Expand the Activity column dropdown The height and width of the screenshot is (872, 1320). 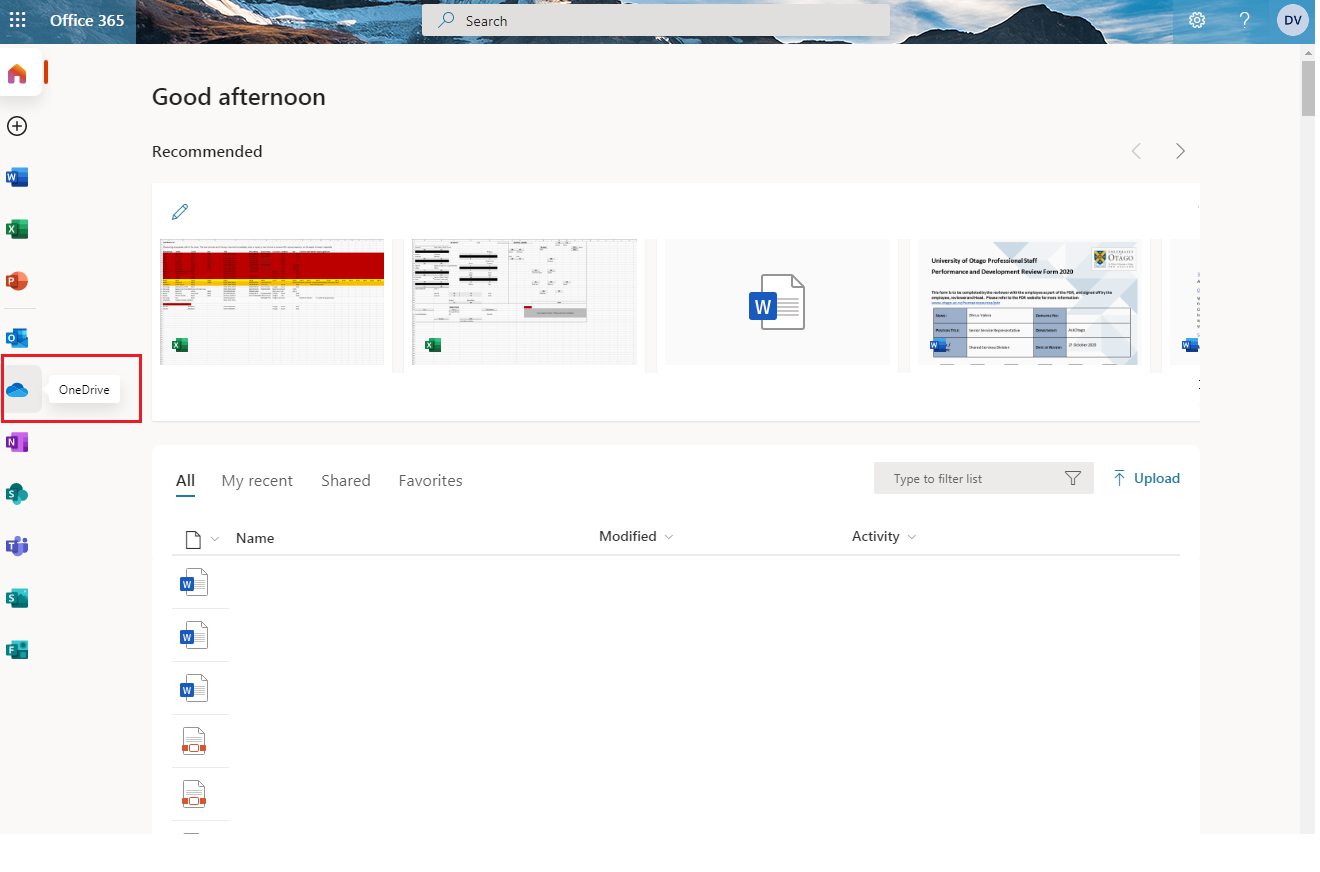pyautogui.click(x=911, y=538)
